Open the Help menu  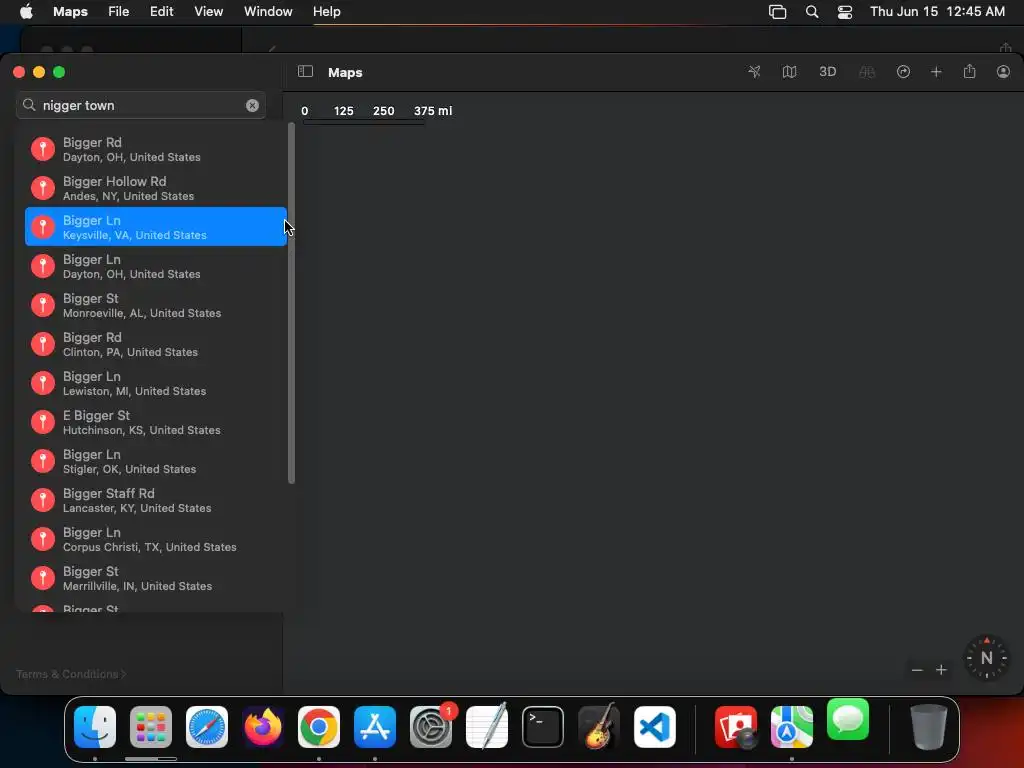[x=327, y=11]
